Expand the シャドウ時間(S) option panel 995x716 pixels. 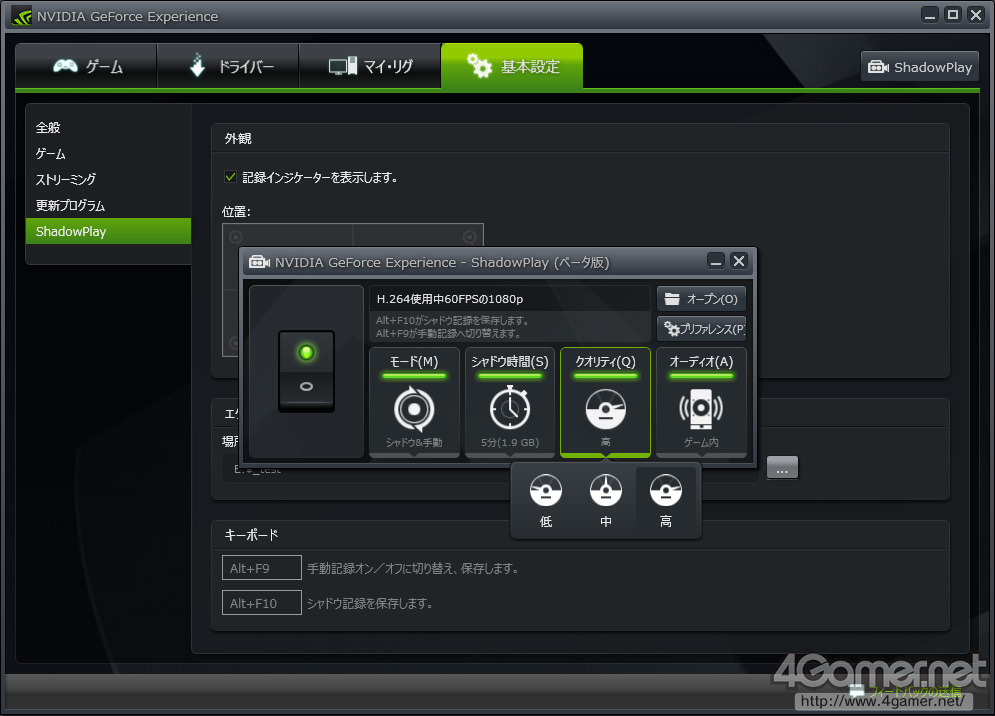[x=510, y=402]
